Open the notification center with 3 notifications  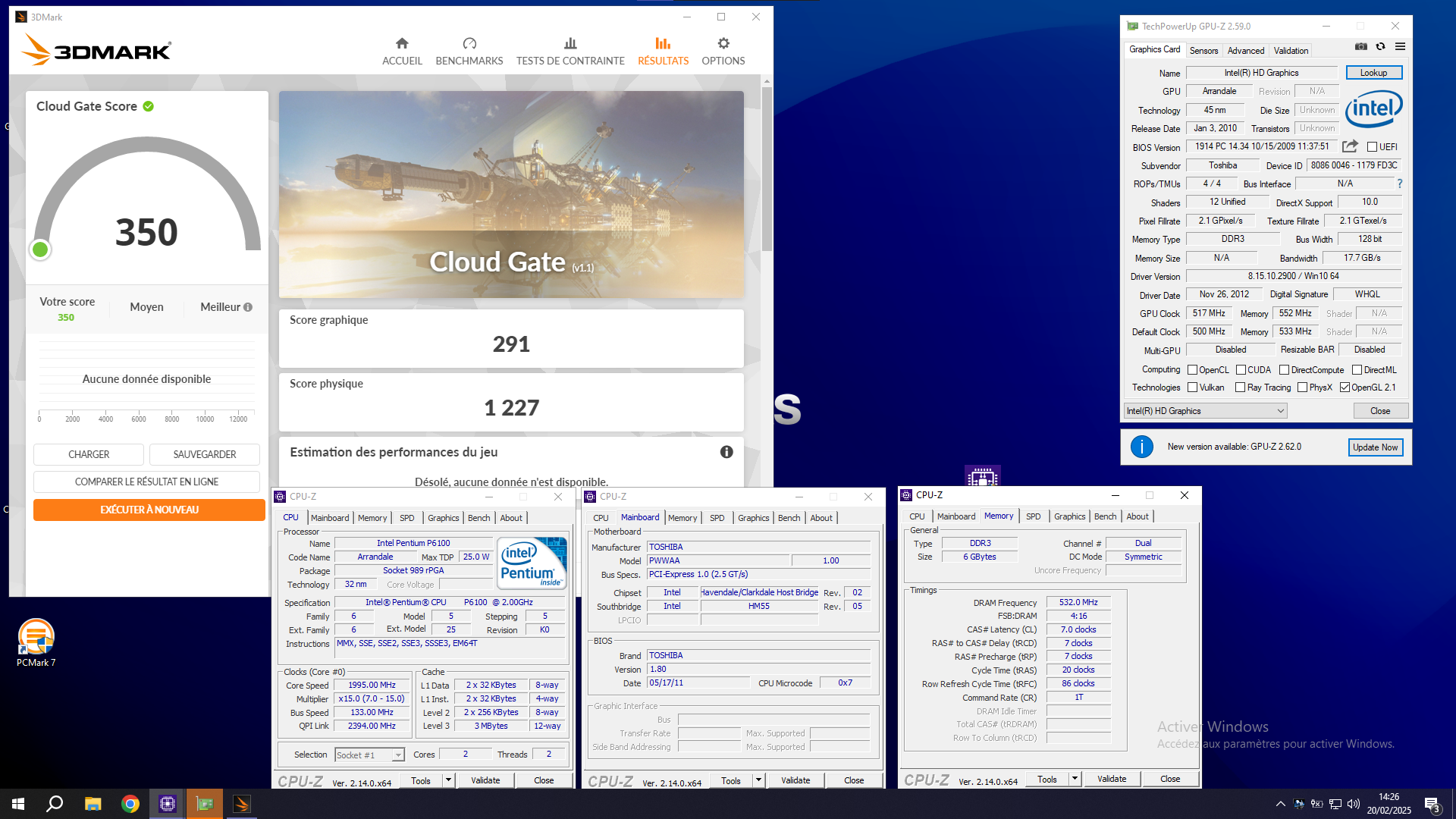coord(1433,805)
